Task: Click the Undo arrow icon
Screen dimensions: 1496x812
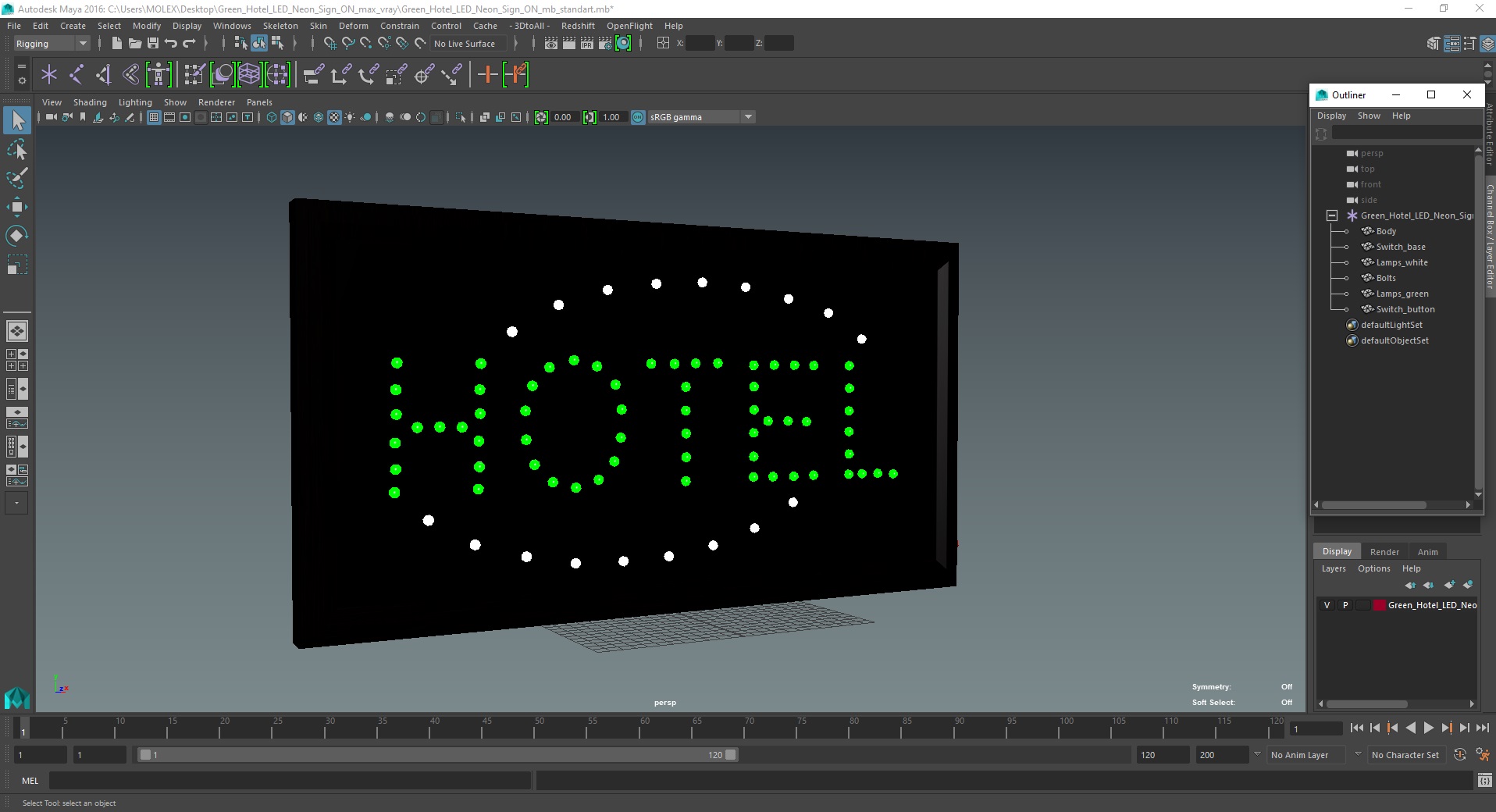Action: (x=171, y=44)
